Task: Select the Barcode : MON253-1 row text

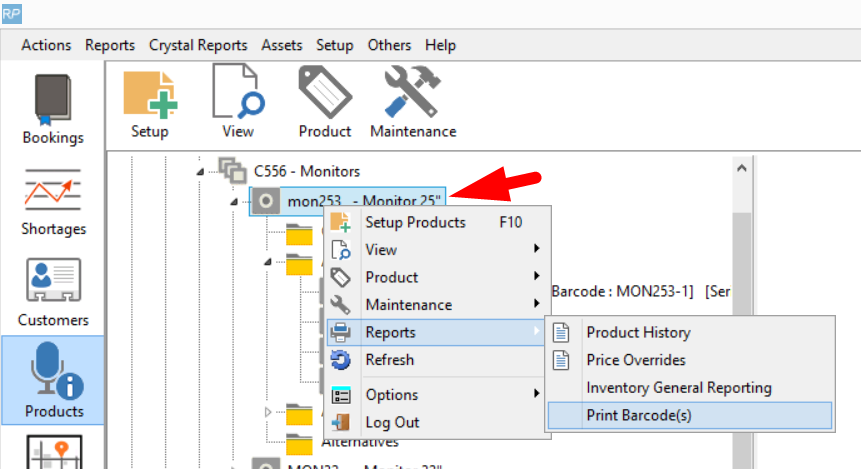Action: pyautogui.click(x=623, y=292)
